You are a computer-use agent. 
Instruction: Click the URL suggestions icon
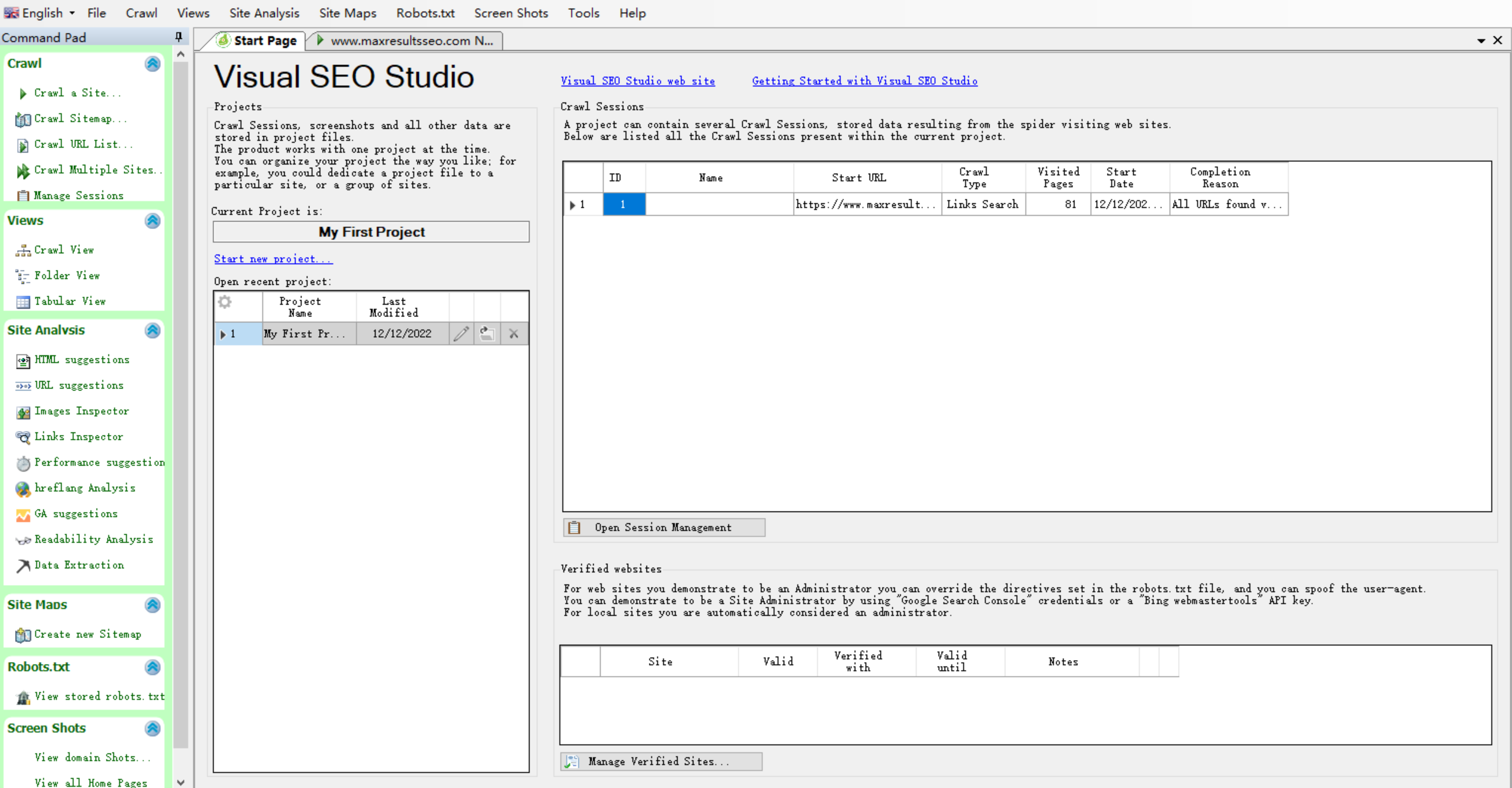[x=23, y=386]
